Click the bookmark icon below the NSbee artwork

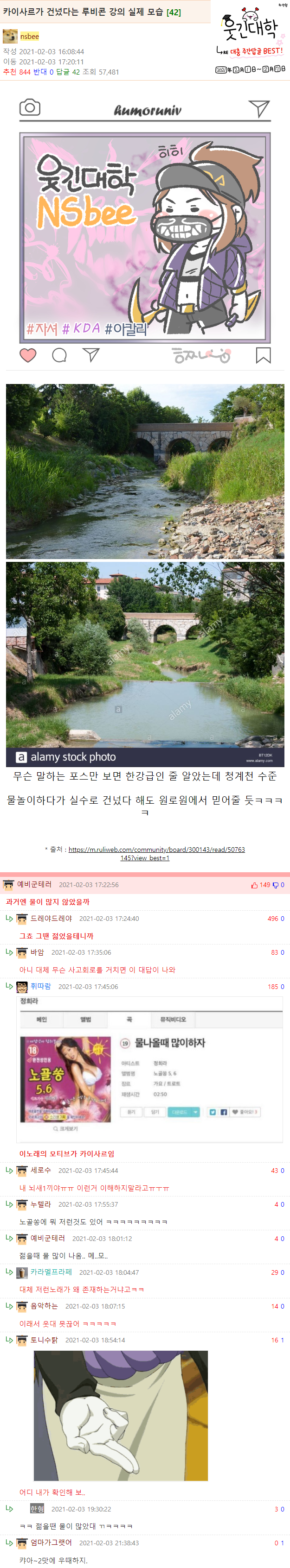tap(263, 355)
